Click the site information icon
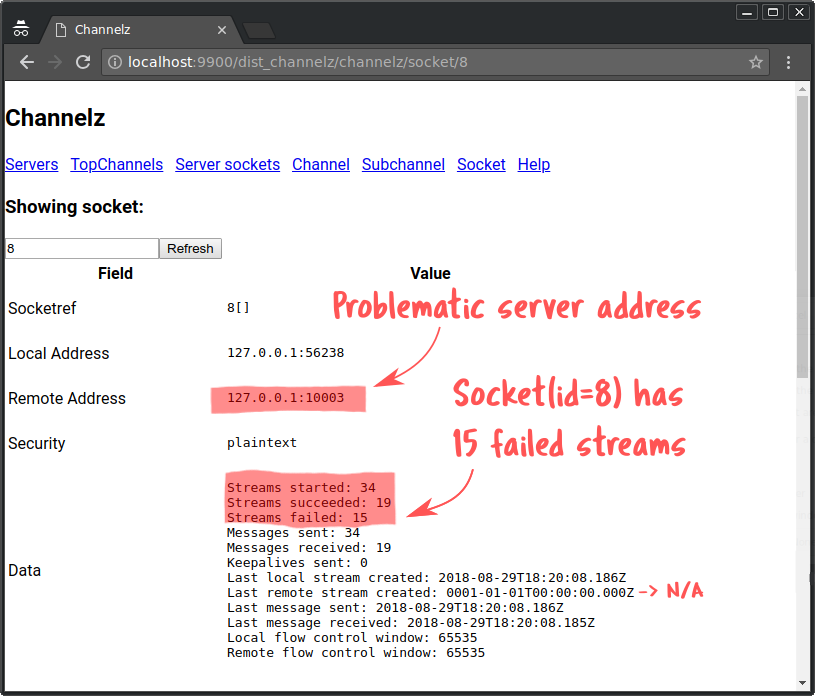The height and width of the screenshot is (696, 815). point(115,62)
